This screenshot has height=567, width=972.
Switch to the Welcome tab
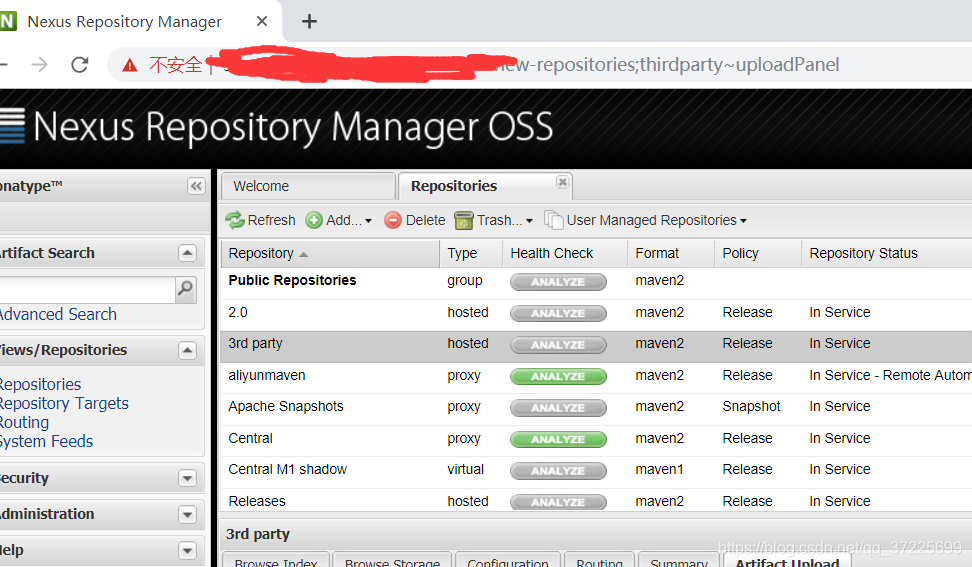[x=308, y=186]
